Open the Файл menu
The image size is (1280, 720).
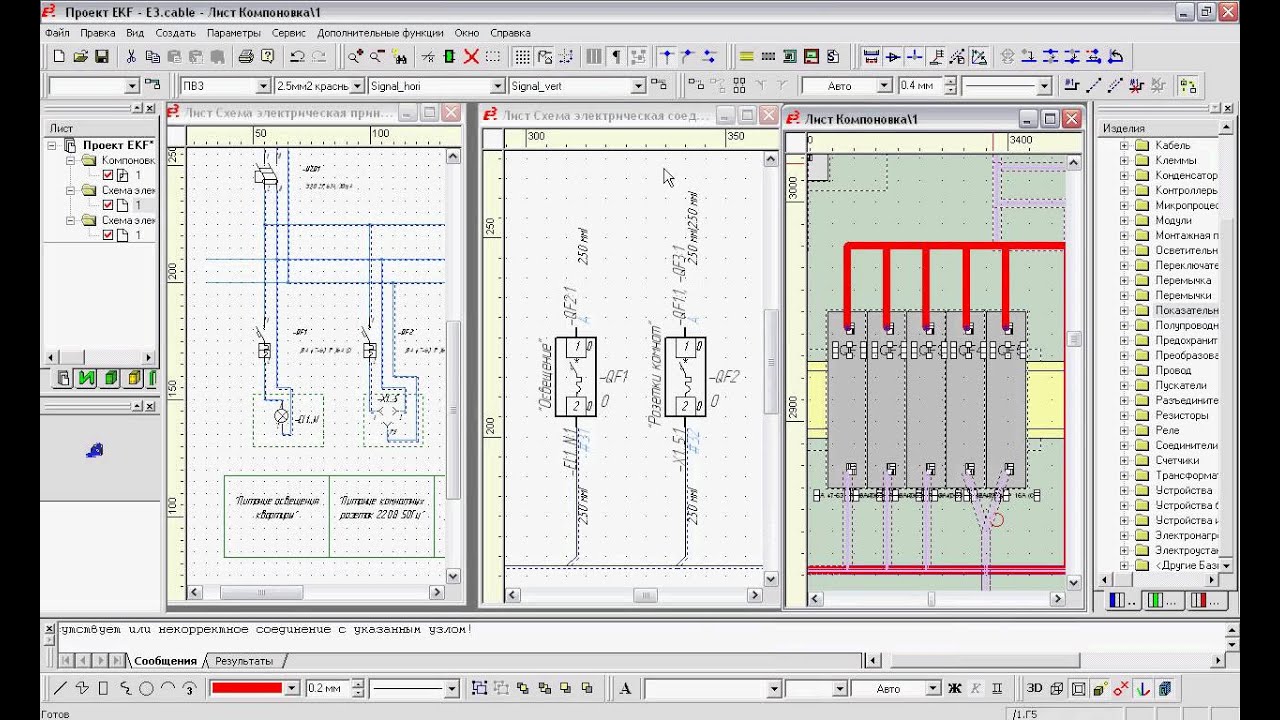click(57, 33)
